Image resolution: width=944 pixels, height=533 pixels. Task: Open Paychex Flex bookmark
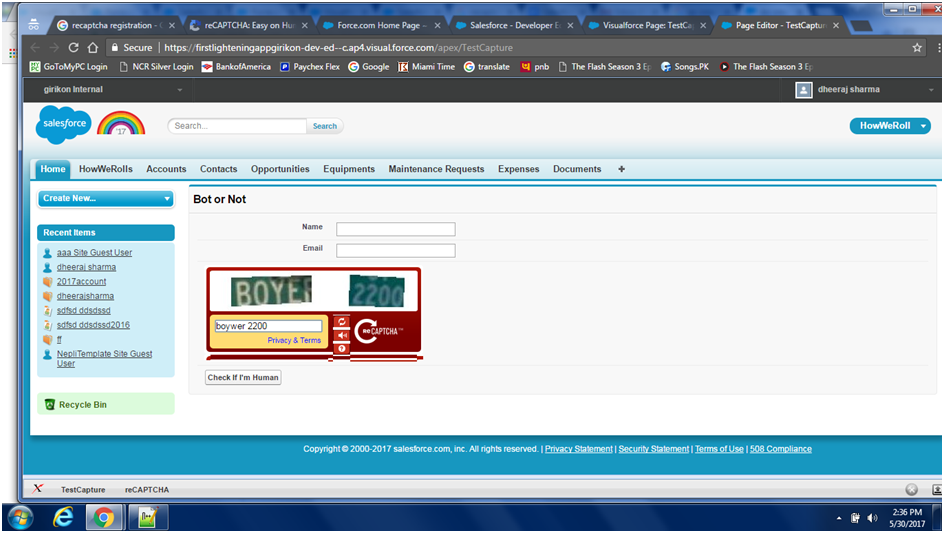coord(310,67)
